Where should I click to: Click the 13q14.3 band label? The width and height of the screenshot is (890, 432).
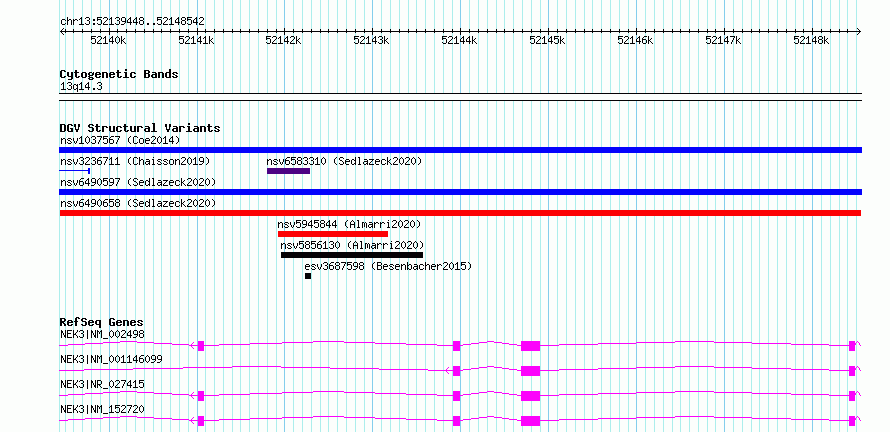(81, 87)
